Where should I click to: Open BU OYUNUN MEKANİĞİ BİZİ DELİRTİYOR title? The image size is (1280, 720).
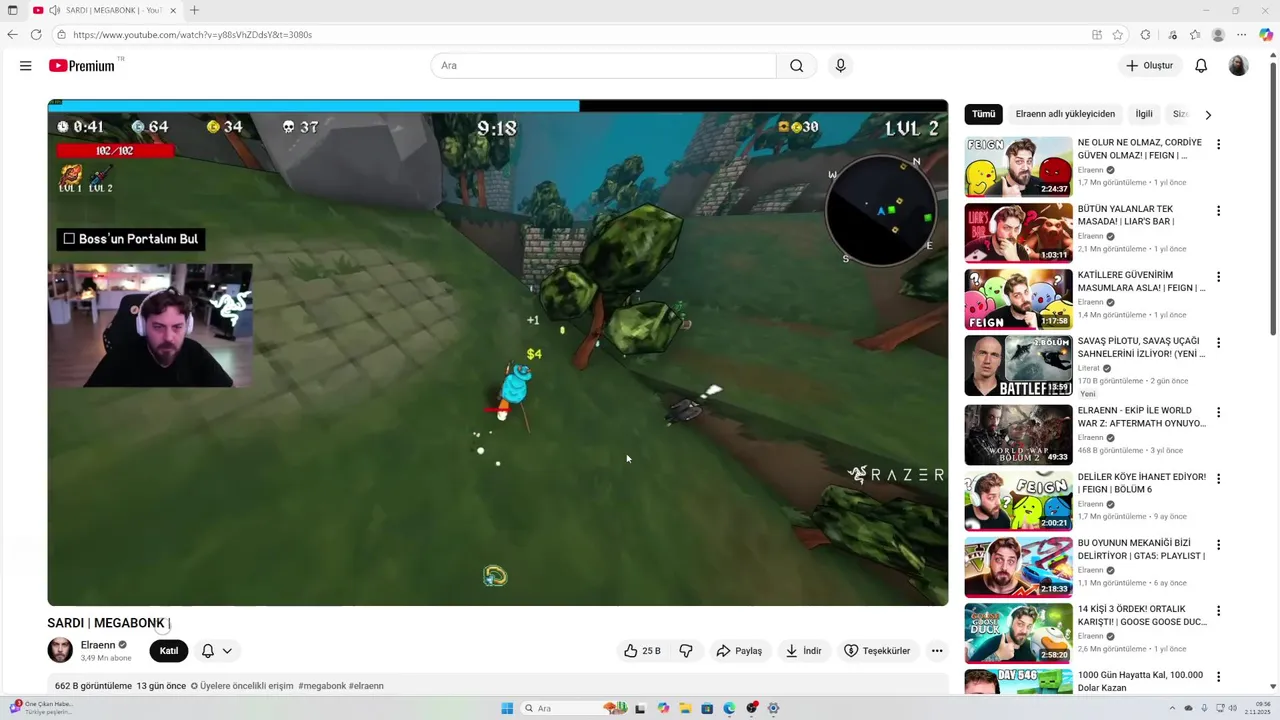pyautogui.click(x=1141, y=549)
